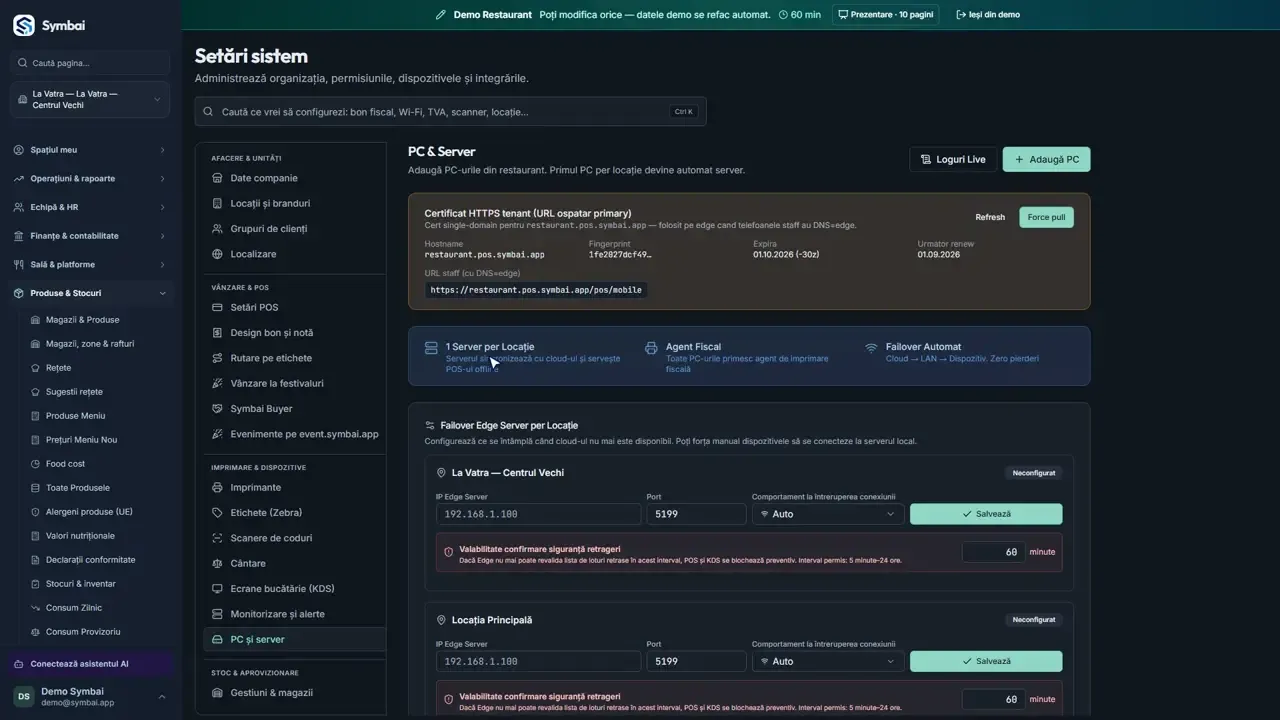Open Comportament dropdown for La Vatra — Centrul Vechi
Screen dimensions: 1280x720
(828, 514)
